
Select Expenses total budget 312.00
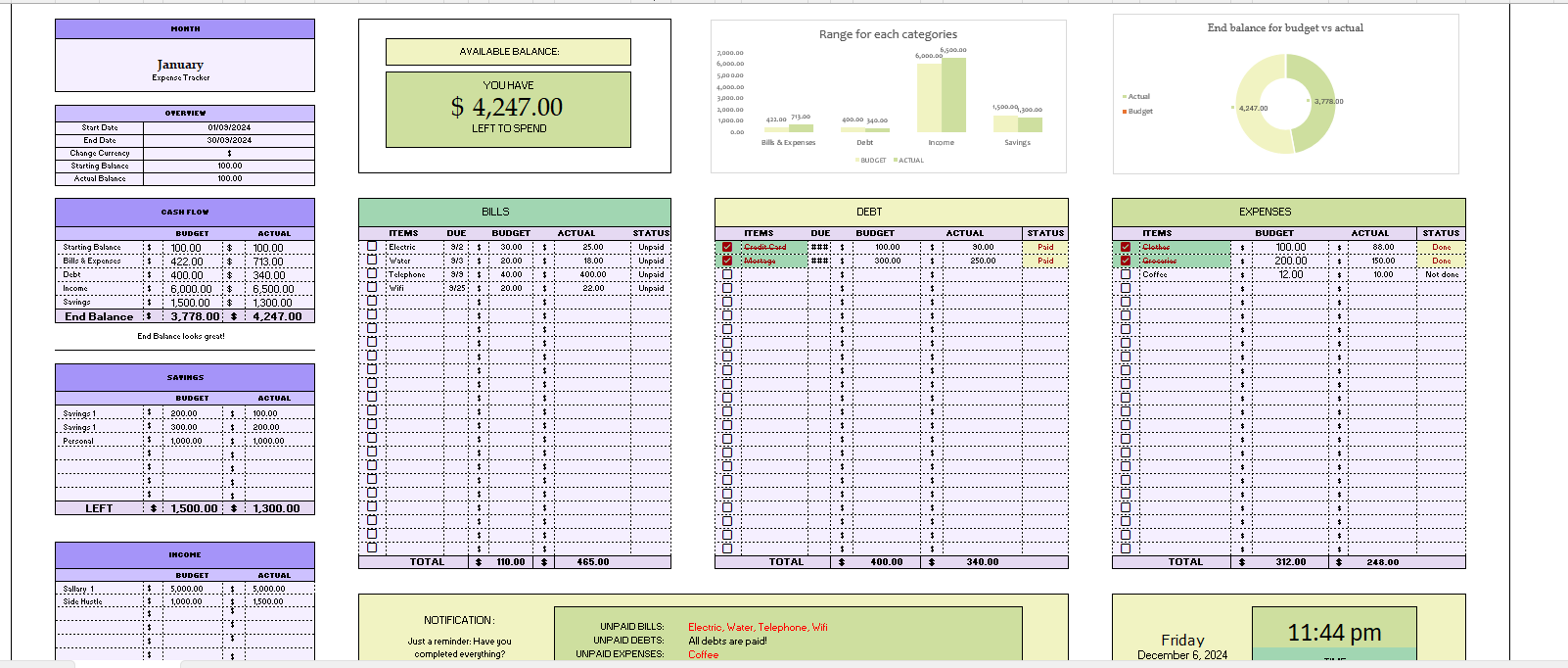click(x=1290, y=562)
